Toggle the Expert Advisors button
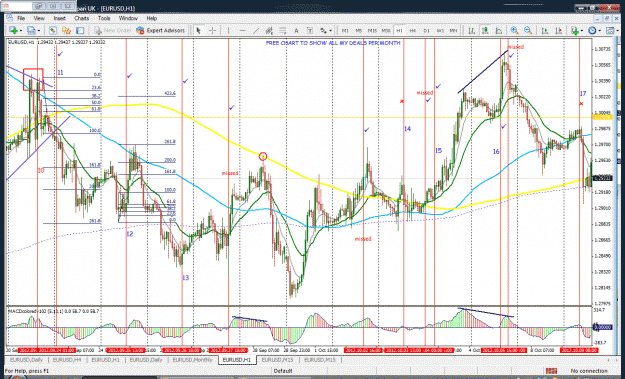The width and height of the screenshot is (625, 379). point(161,30)
